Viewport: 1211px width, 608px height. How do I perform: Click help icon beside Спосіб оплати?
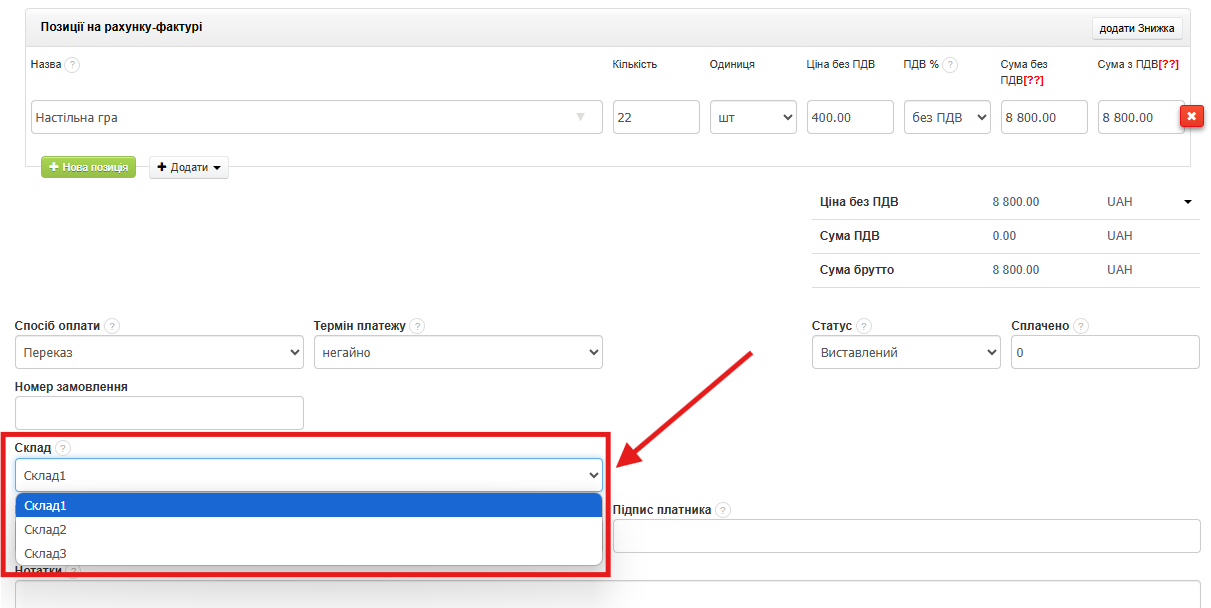click(112, 326)
